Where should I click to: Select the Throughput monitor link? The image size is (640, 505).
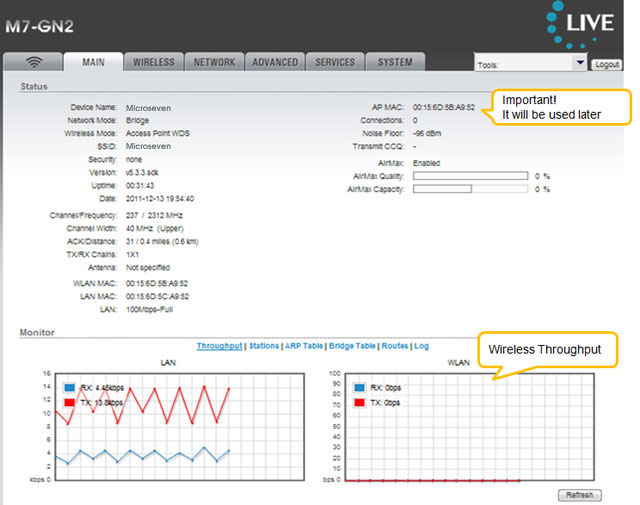(x=219, y=346)
